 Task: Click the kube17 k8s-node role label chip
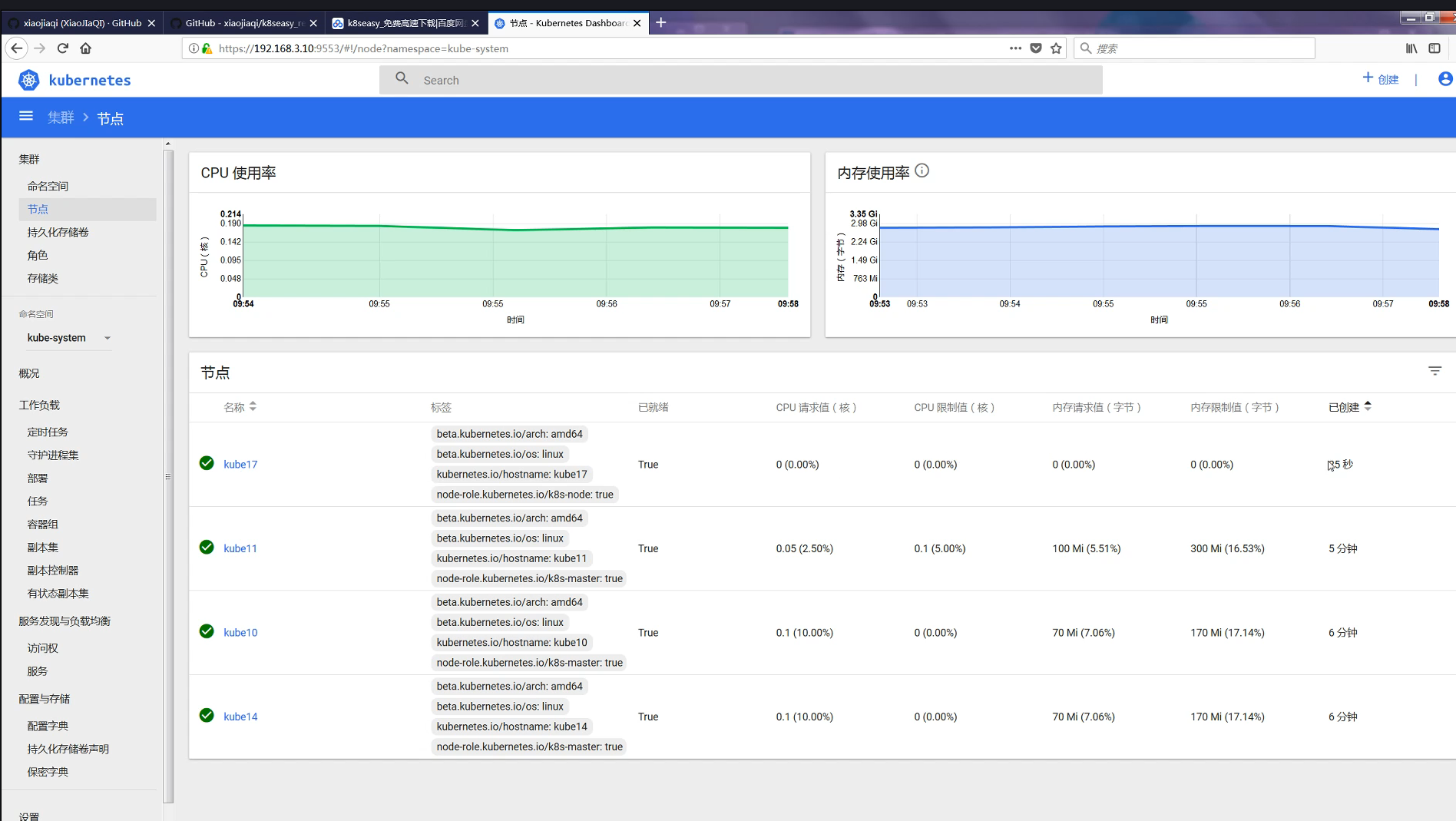point(525,495)
